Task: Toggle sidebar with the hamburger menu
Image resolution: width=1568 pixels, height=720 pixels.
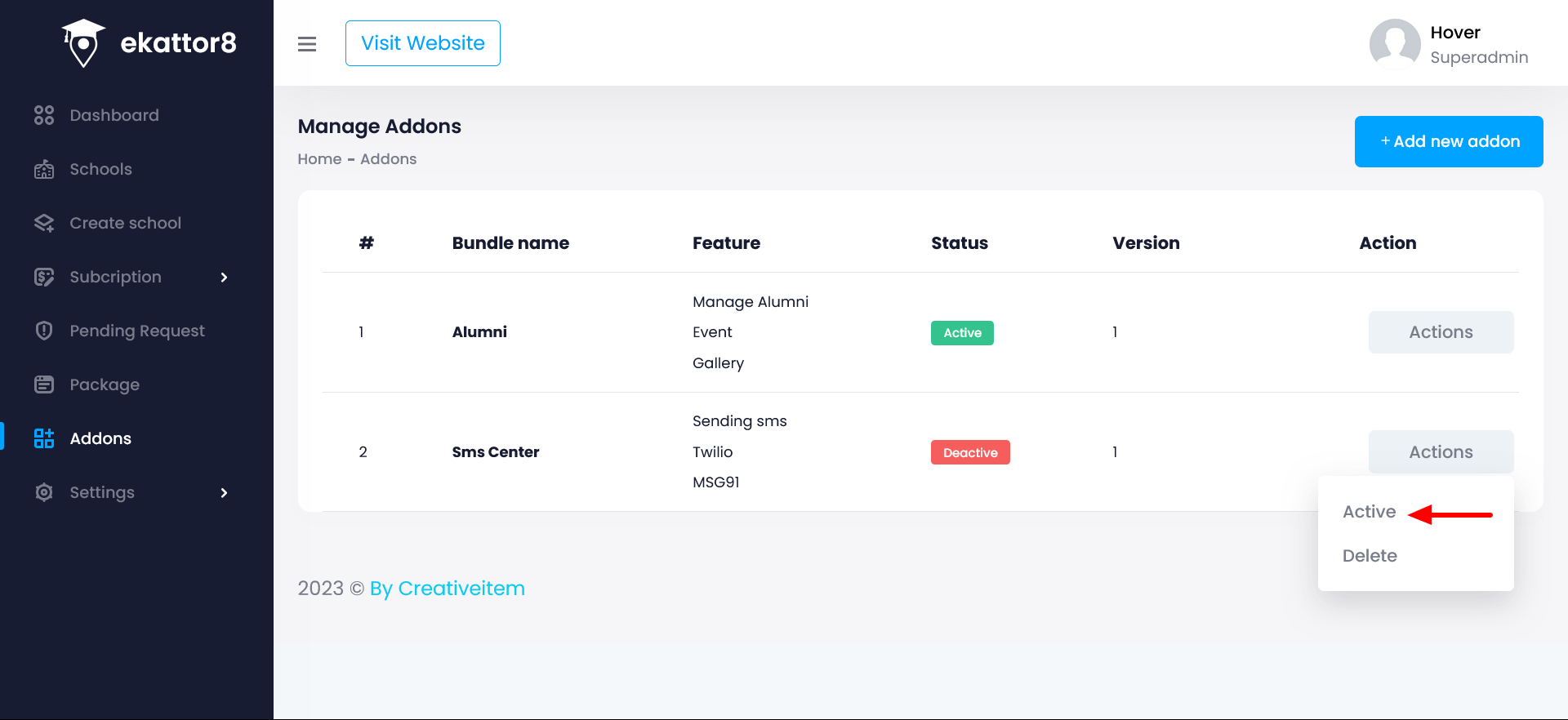Action: tap(307, 44)
